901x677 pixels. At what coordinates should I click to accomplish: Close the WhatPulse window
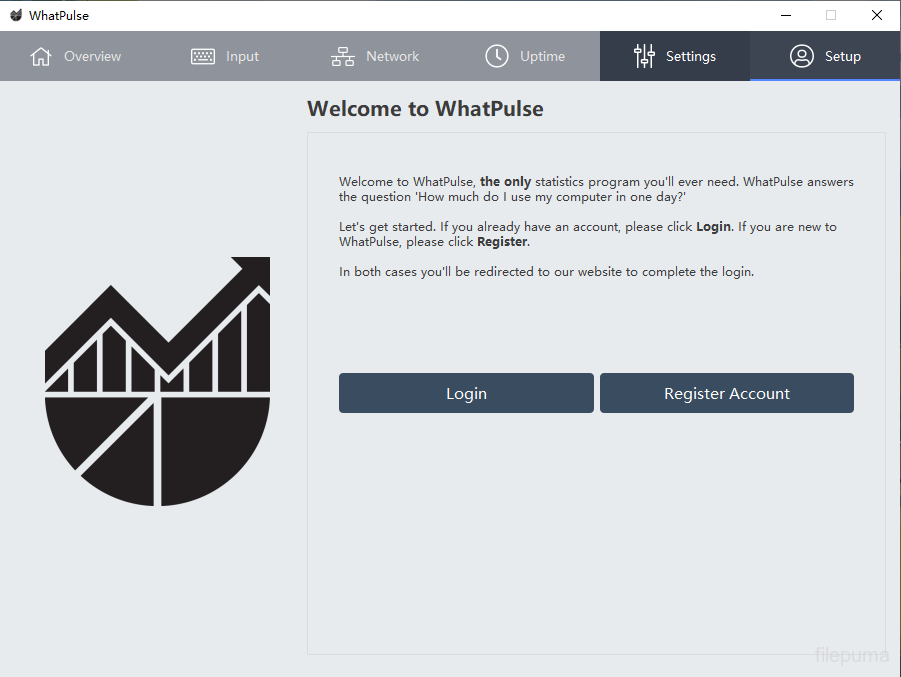coord(877,15)
